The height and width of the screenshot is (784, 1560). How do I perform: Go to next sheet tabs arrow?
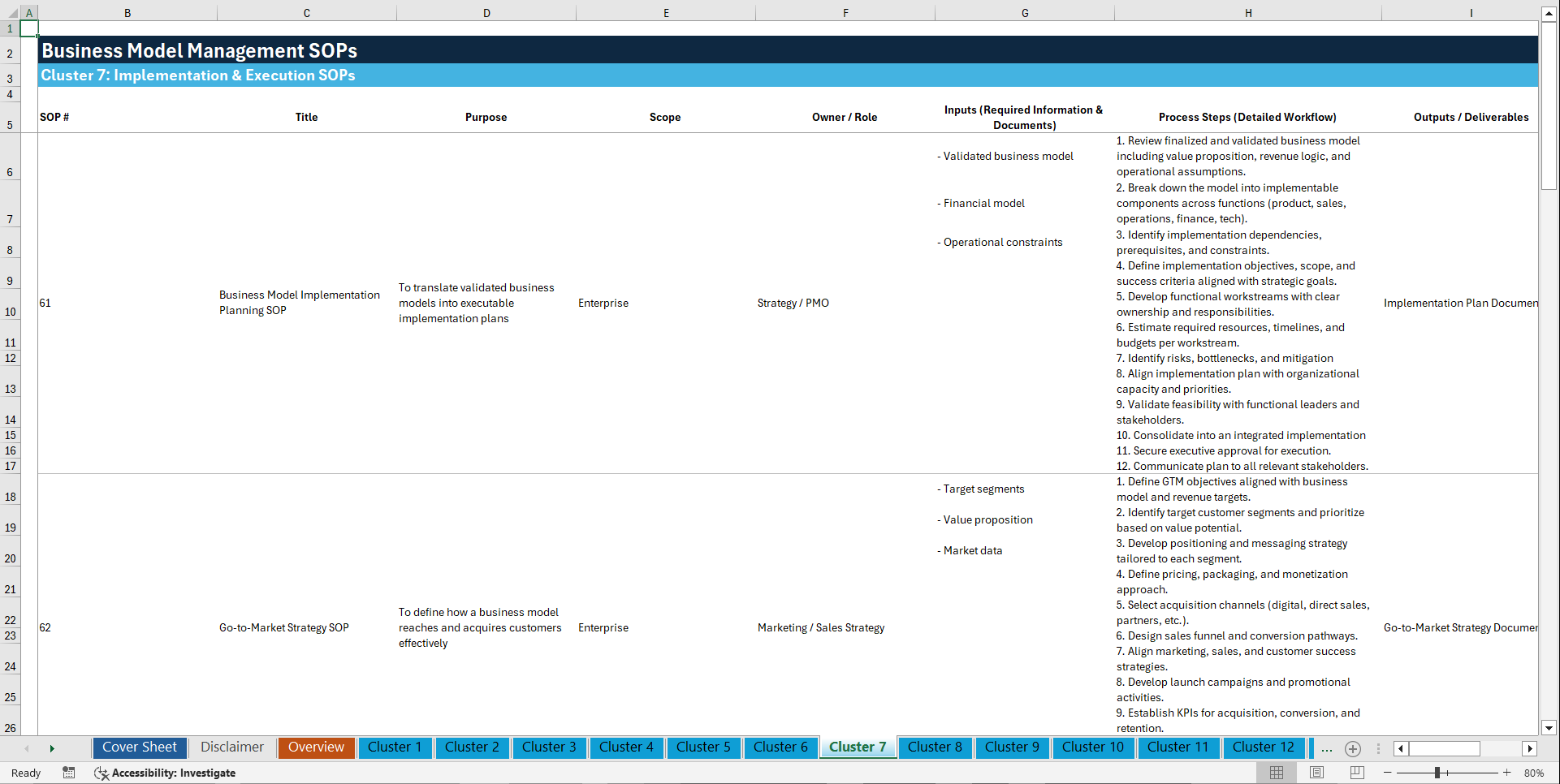point(52,748)
